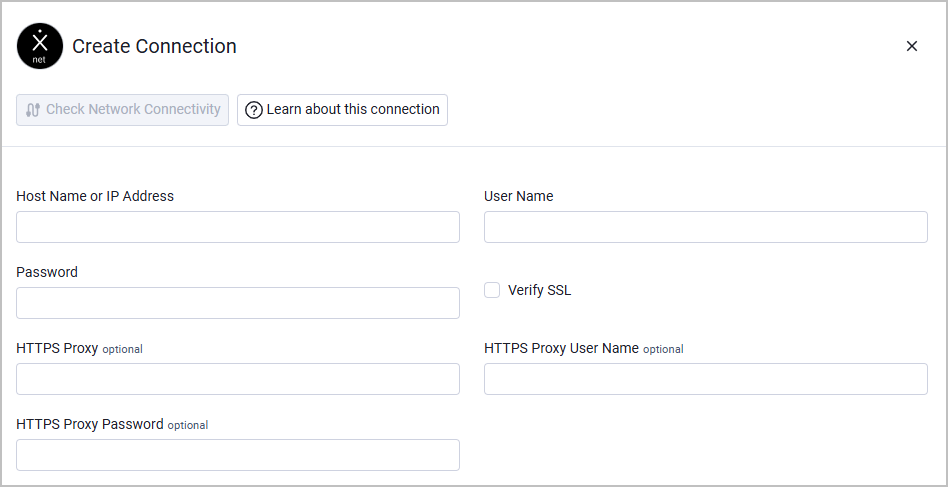Viewport: 948px width, 487px height.
Task: Click the HTTPS Proxy label text
Action: [x=57, y=349]
